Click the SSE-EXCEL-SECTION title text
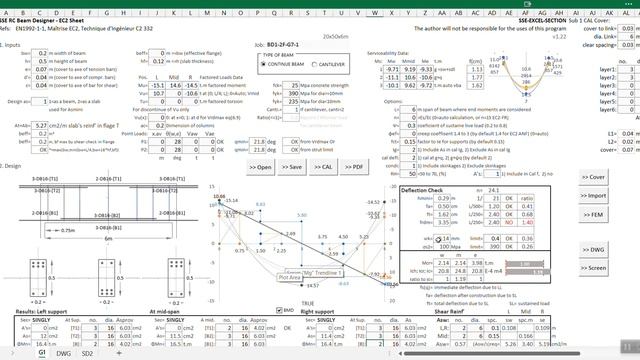Image resolution: width=640 pixels, height=360 pixels. (542, 20)
